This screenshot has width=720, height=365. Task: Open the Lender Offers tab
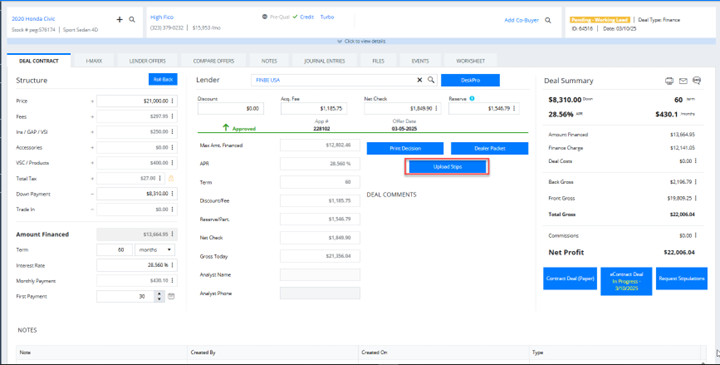coord(147,61)
